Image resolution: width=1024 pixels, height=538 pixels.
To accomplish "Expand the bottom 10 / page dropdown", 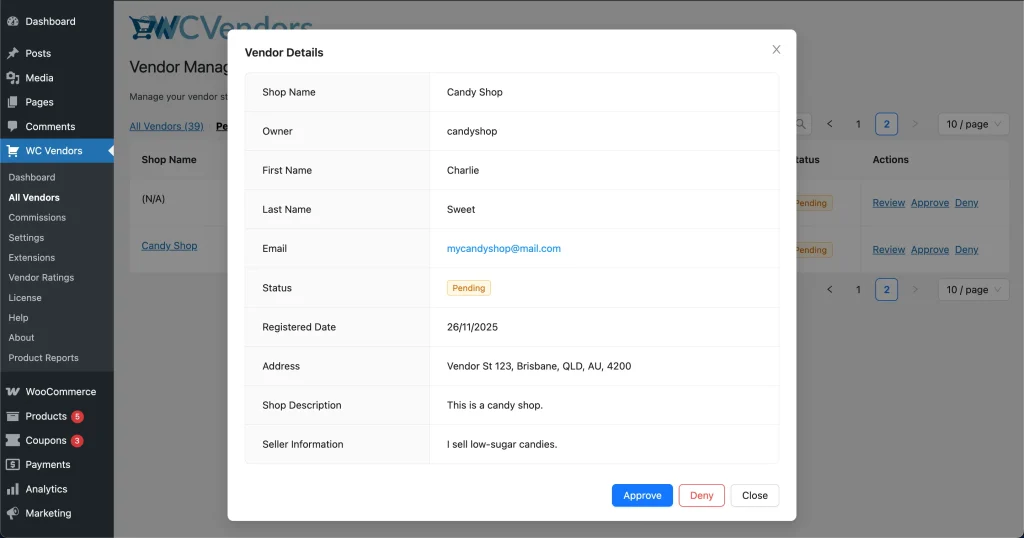I will pyautogui.click(x=973, y=290).
